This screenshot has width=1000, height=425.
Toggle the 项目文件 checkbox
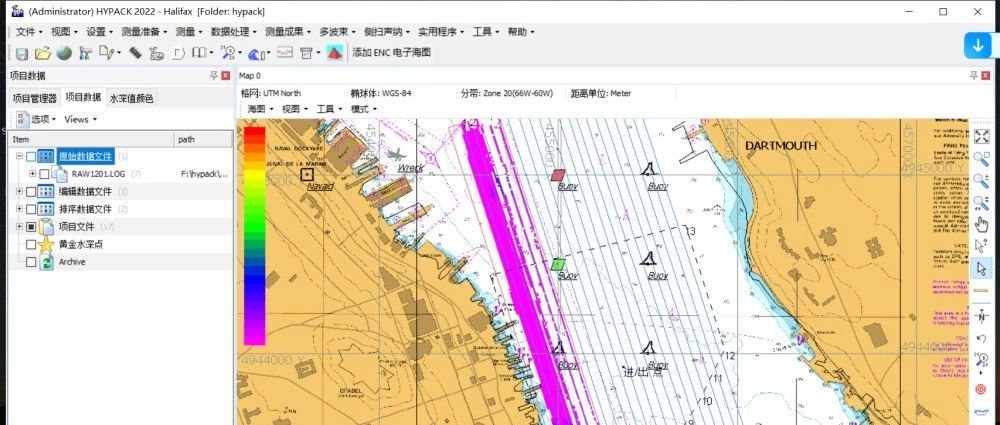(x=31, y=227)
